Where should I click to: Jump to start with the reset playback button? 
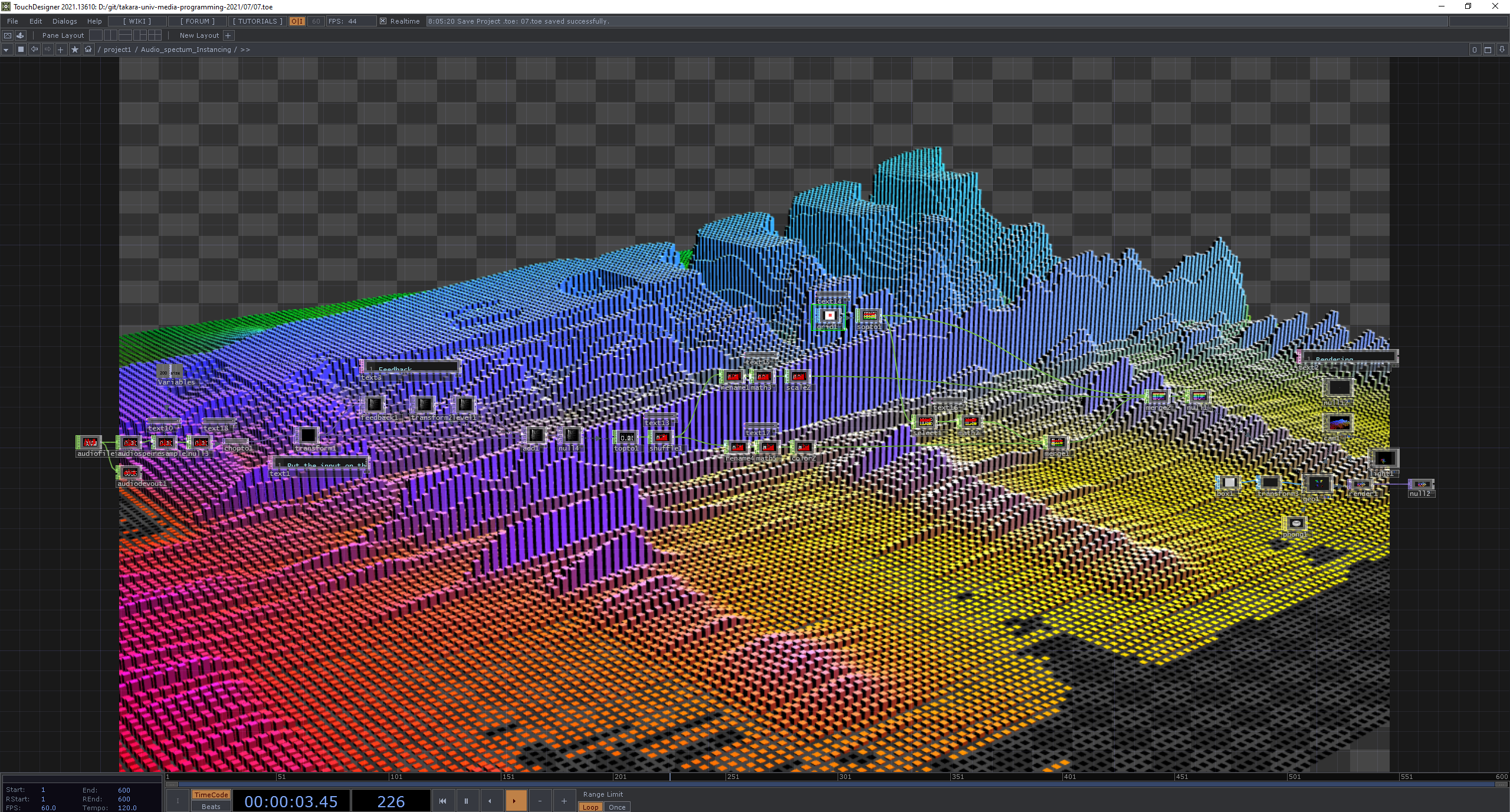point(442,801)
